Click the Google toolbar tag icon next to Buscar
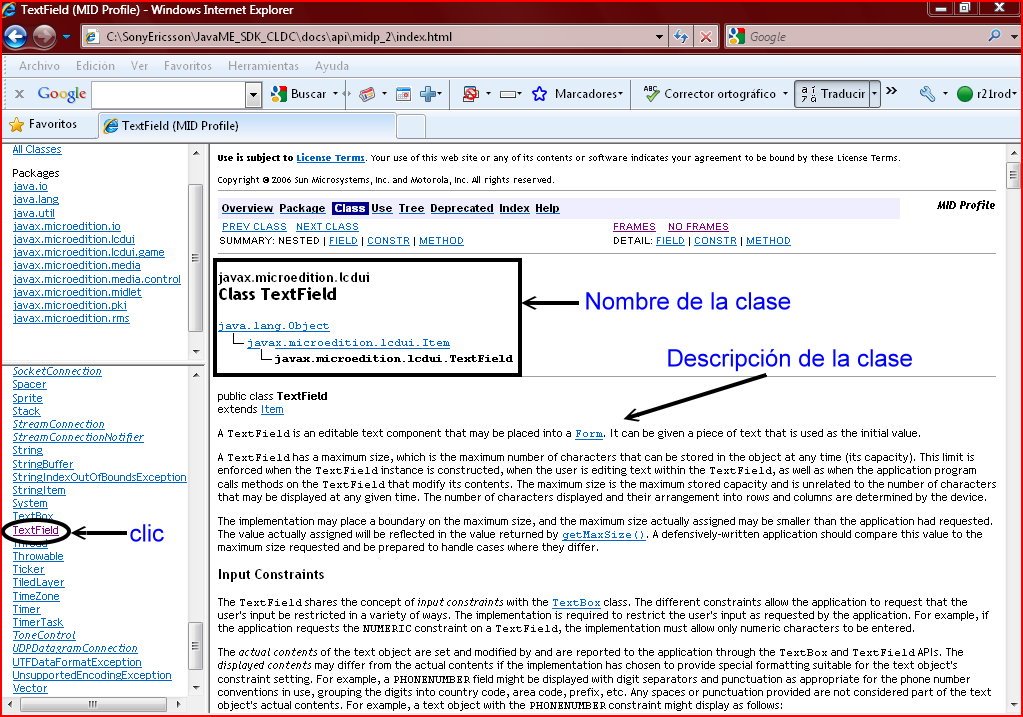 (367, 94)
